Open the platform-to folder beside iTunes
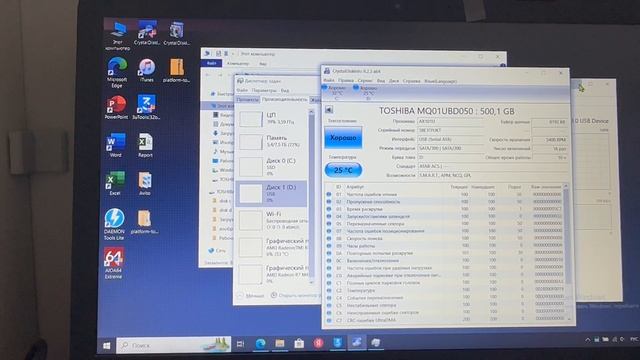Screen dimensions: 640x360 [176, 70]
